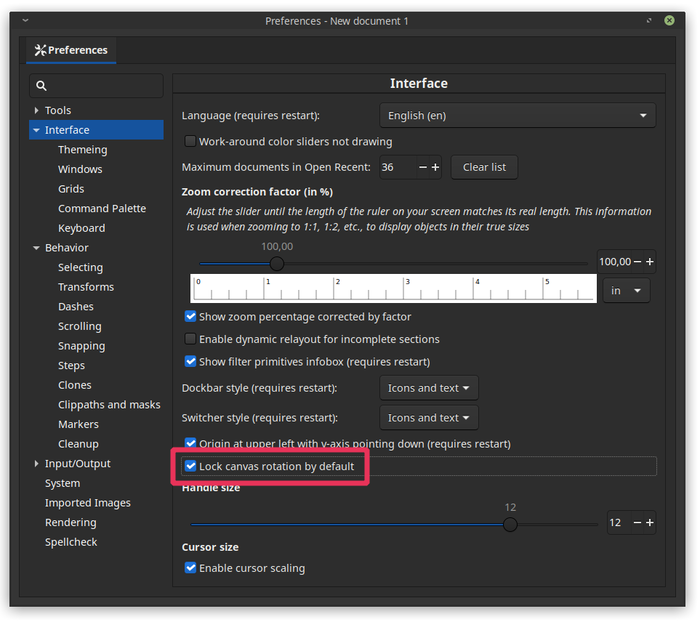The image size is (700, 622).
Task: Expand the Input/Output tree section
Action: tap(37, 464)
